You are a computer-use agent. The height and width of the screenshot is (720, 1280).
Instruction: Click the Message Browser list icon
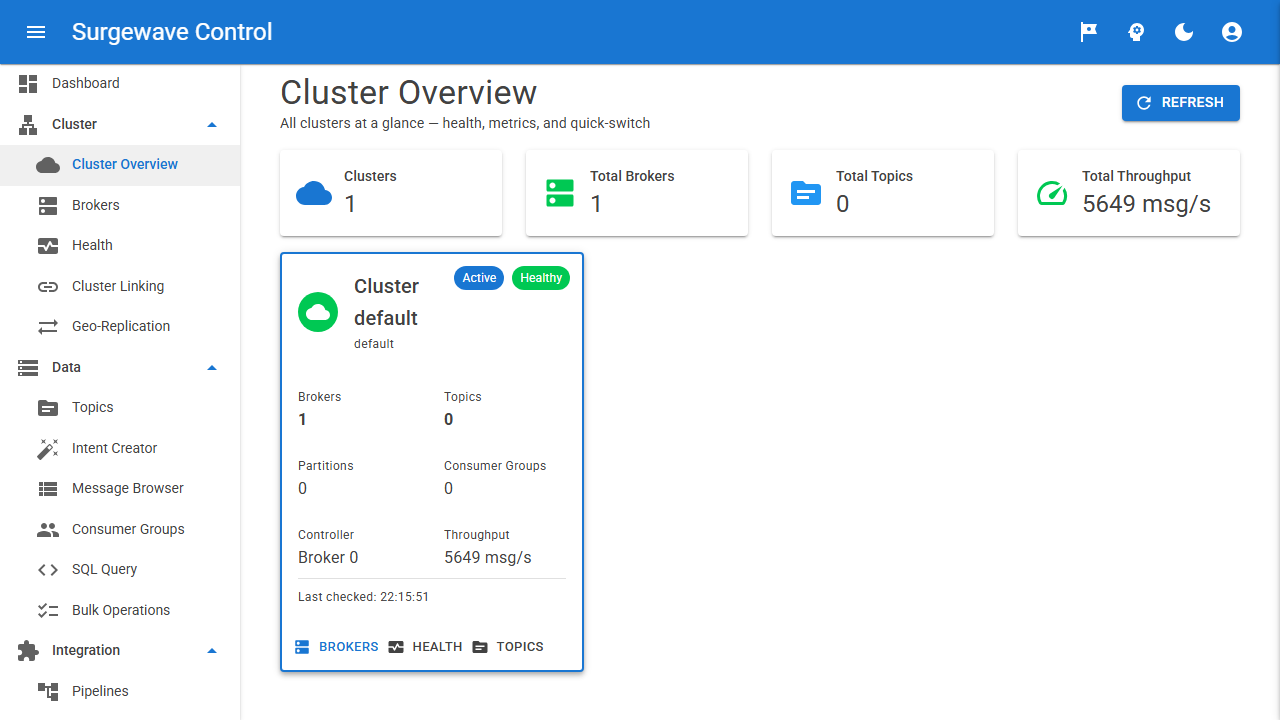click(48, 489)
